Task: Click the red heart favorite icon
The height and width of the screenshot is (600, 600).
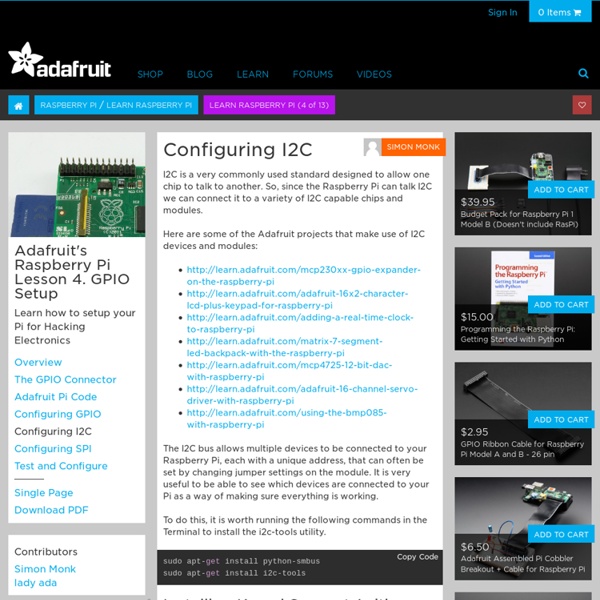Action: click(x=582, y=105)
